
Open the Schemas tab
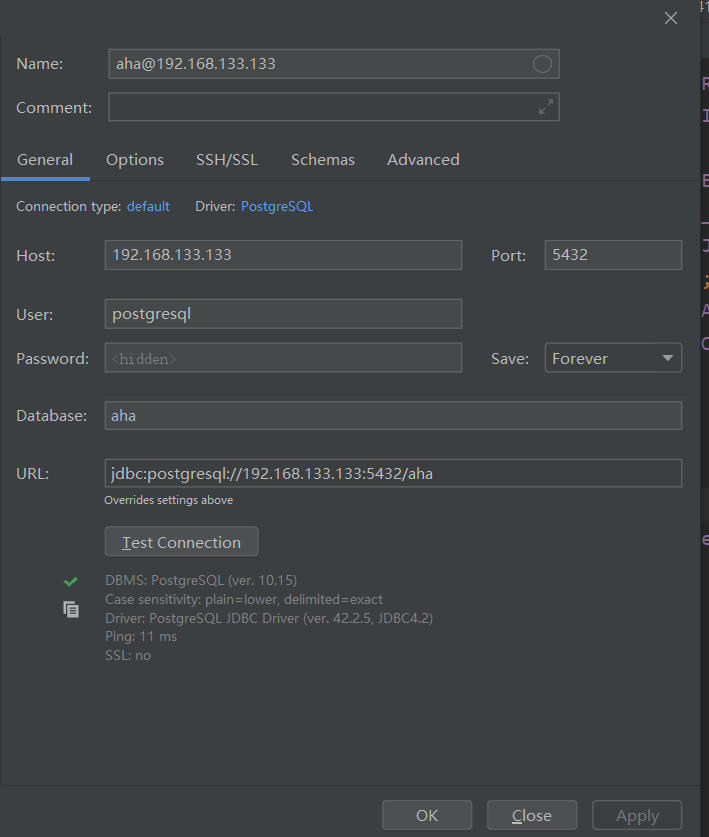tap(322, 160)
